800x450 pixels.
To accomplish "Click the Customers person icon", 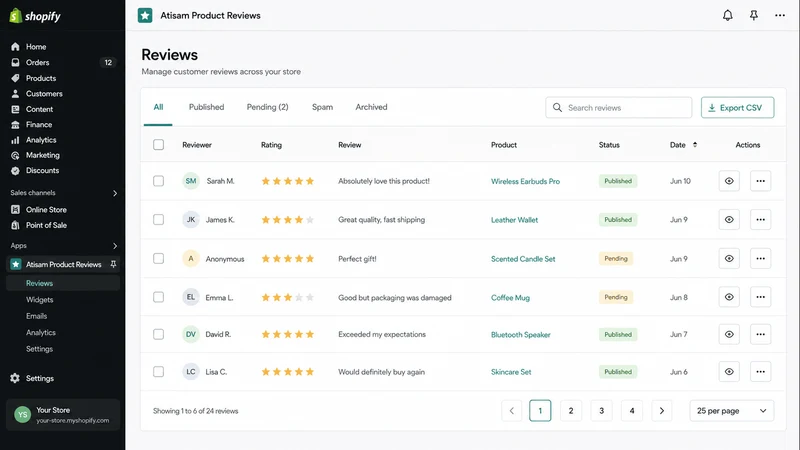I will pos(15,94).
